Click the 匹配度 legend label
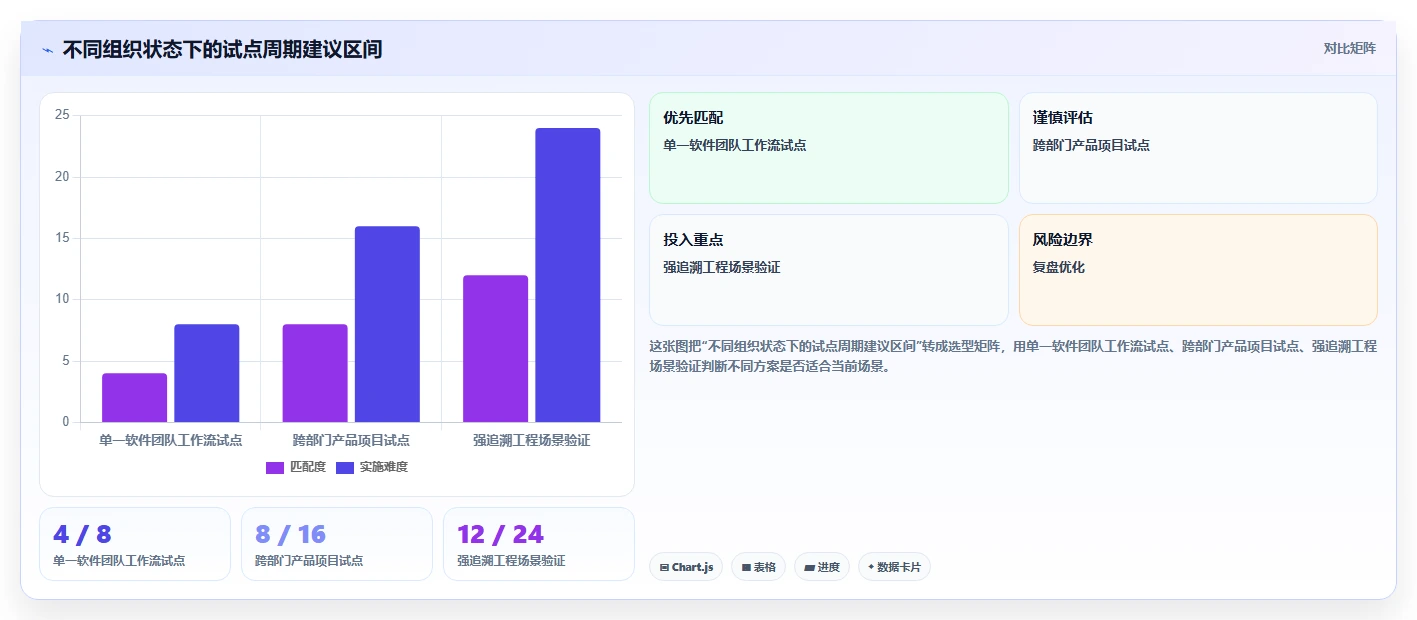The height and width of the screenshot is (620, 1417). pyautogui.click(x=308, y=467)
